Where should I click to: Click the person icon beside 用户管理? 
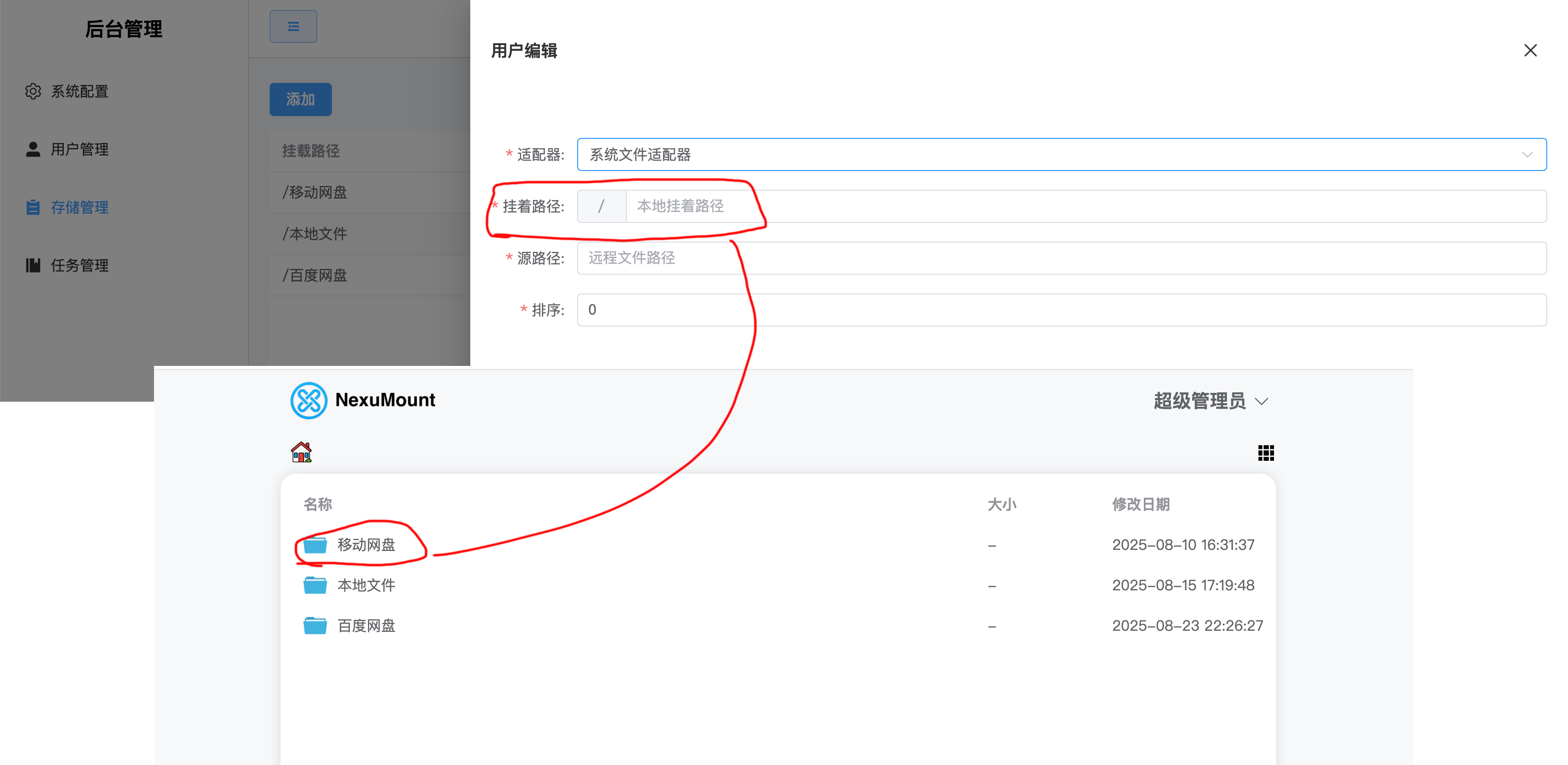(33, 149)
